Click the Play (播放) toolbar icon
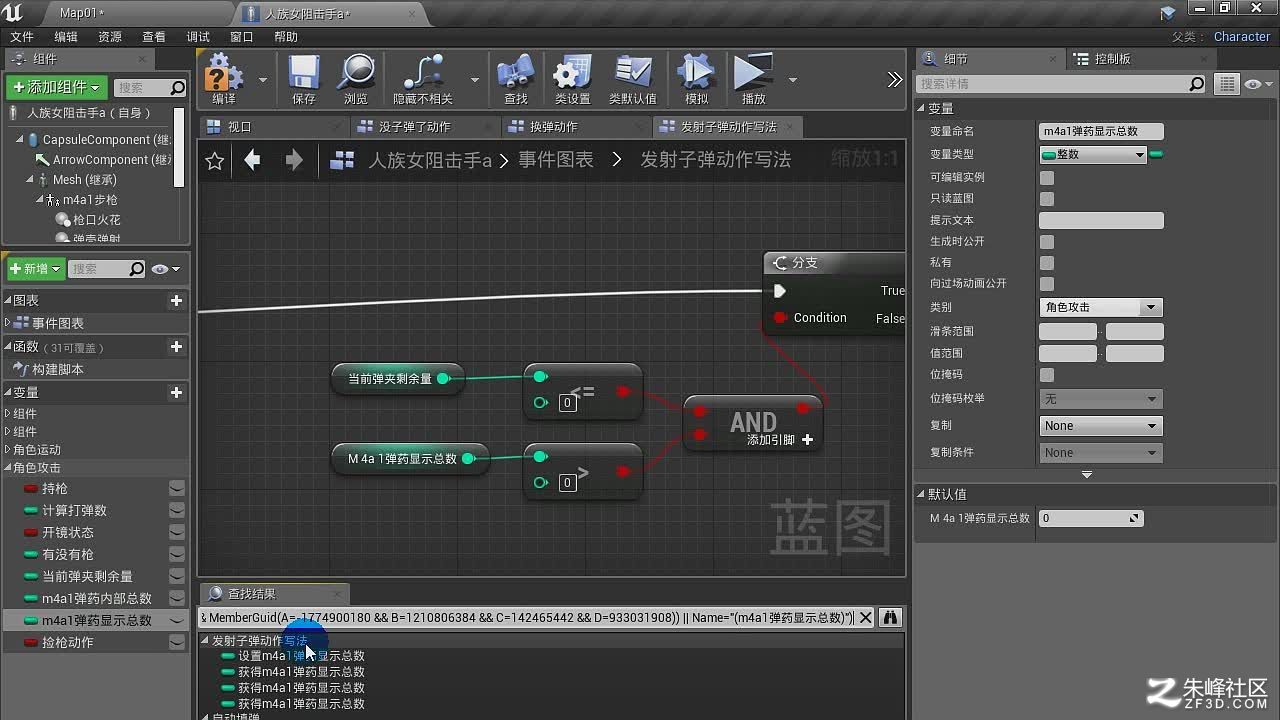1280x720 pixels. tap(753, 79)
